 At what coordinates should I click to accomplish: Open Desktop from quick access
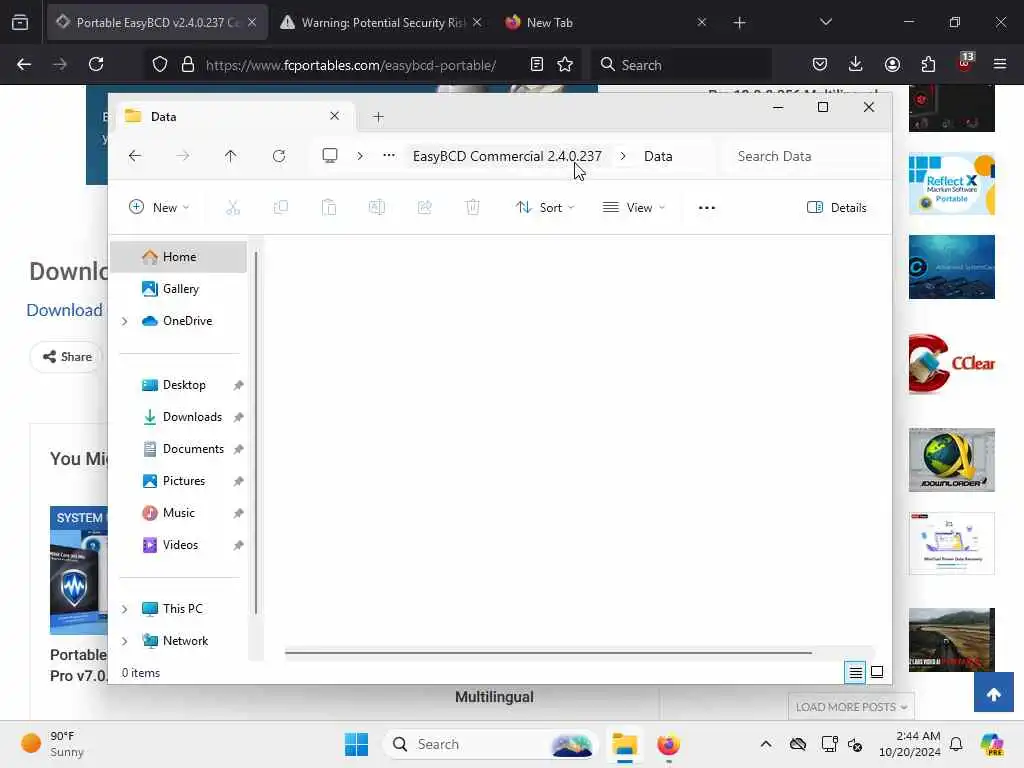[184, 385]
